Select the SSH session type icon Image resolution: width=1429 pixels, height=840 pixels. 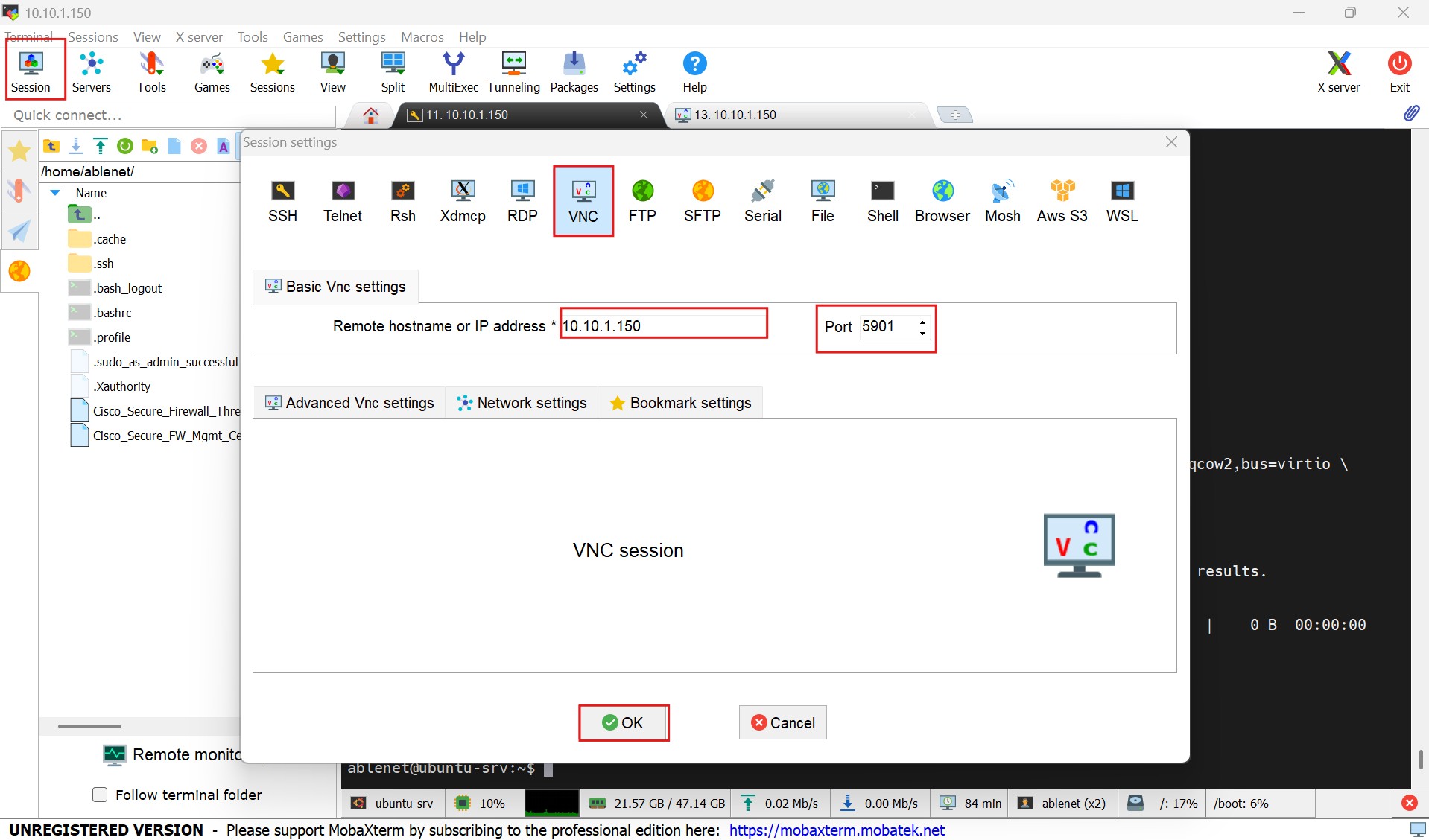(x=282, y=201)
